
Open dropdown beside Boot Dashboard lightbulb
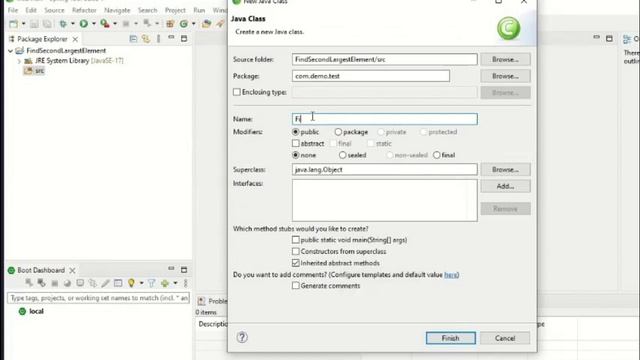coord(141,282)
